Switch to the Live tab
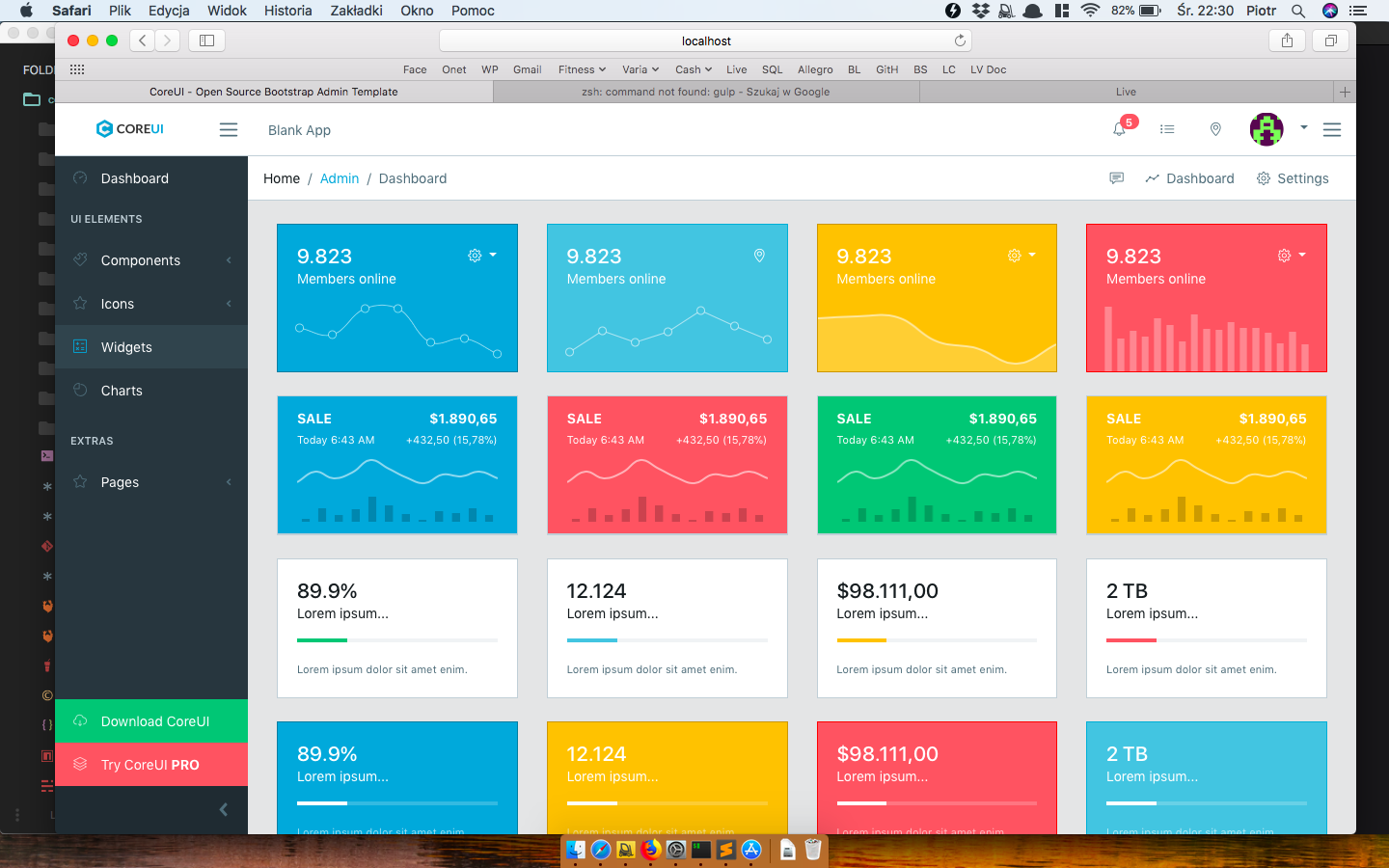1389x868 pixels. [1126, 92]
